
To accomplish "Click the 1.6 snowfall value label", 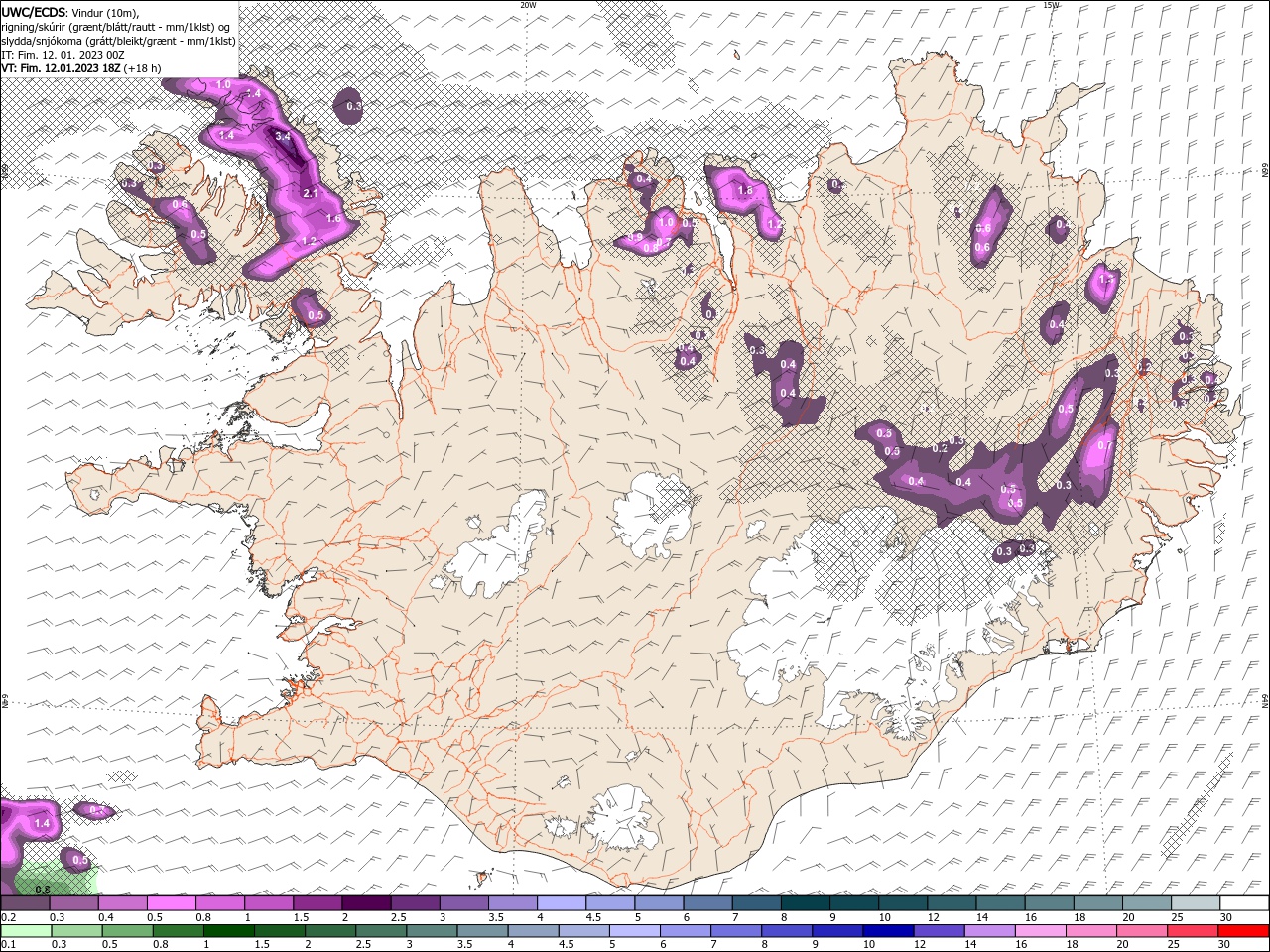I will click(333, 218).
